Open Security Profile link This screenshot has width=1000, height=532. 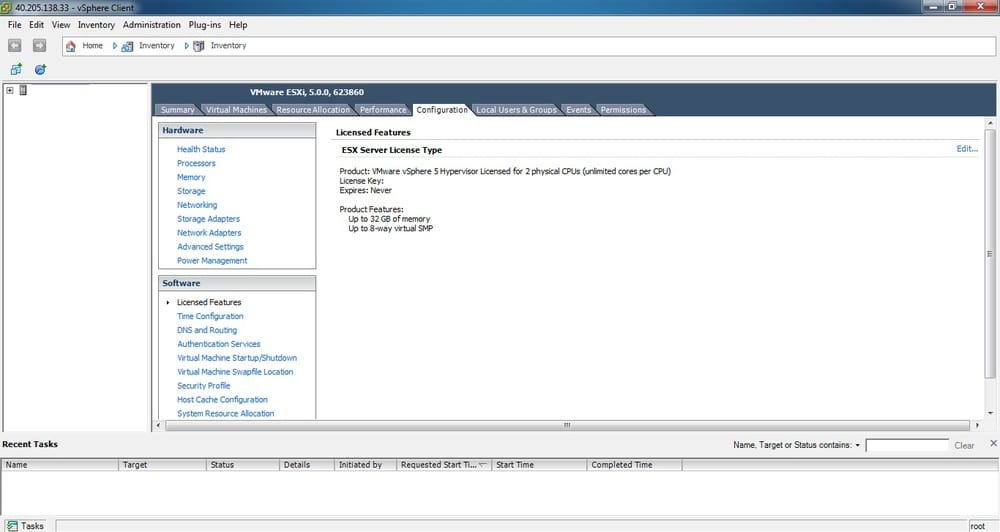pos(203,386)
